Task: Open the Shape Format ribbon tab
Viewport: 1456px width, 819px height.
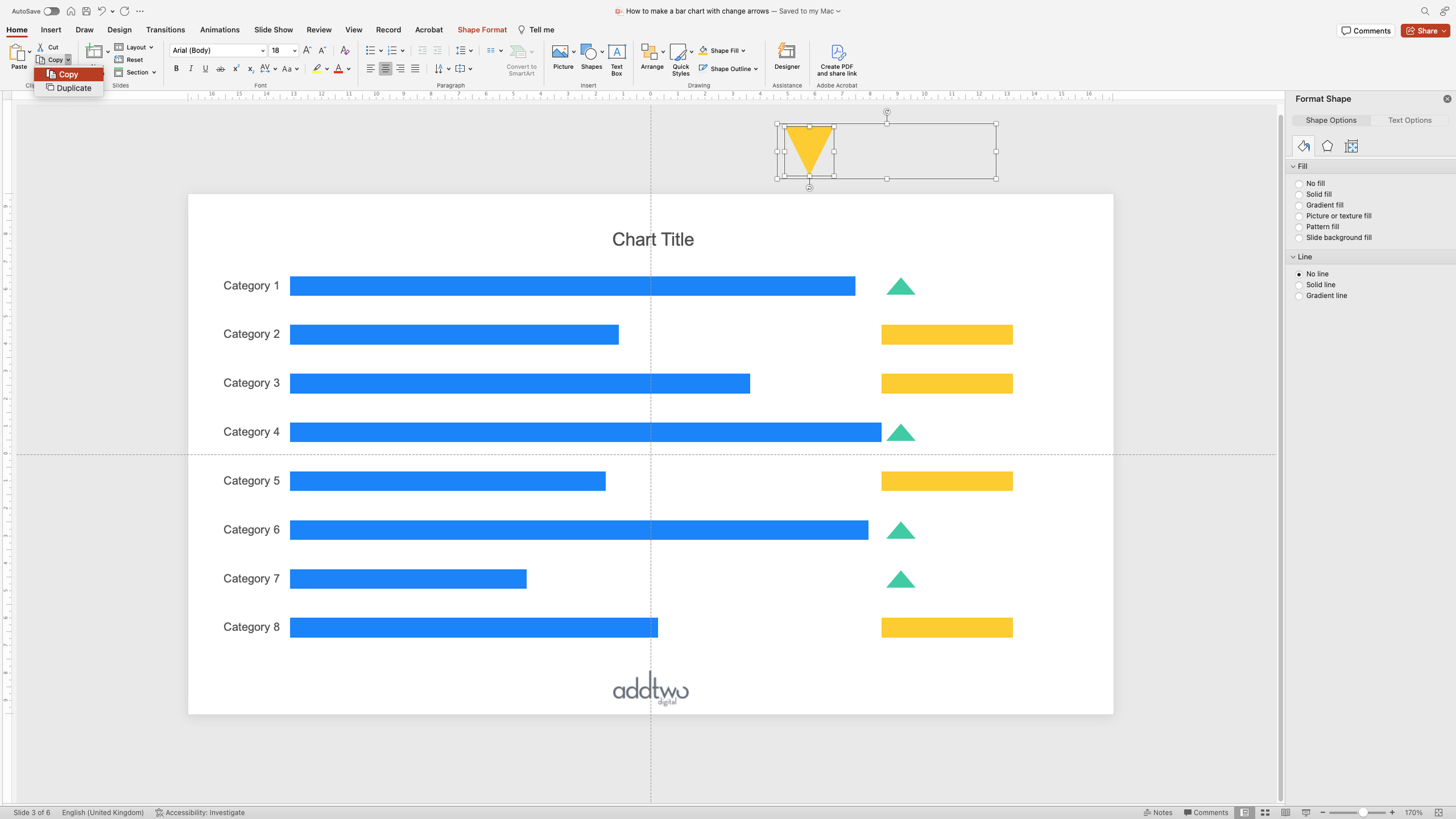Action: pos(482,30)
